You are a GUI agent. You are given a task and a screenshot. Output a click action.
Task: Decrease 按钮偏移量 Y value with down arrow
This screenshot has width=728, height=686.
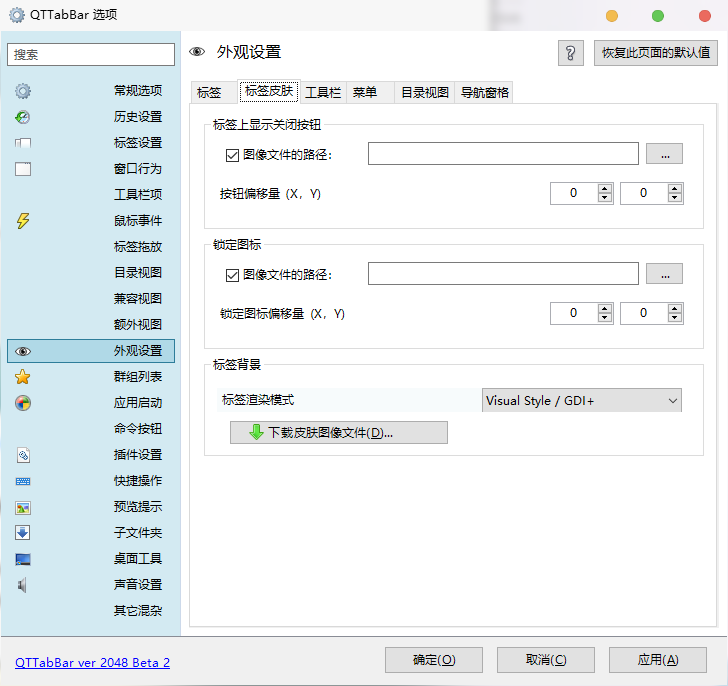click(x=675, y=198)
